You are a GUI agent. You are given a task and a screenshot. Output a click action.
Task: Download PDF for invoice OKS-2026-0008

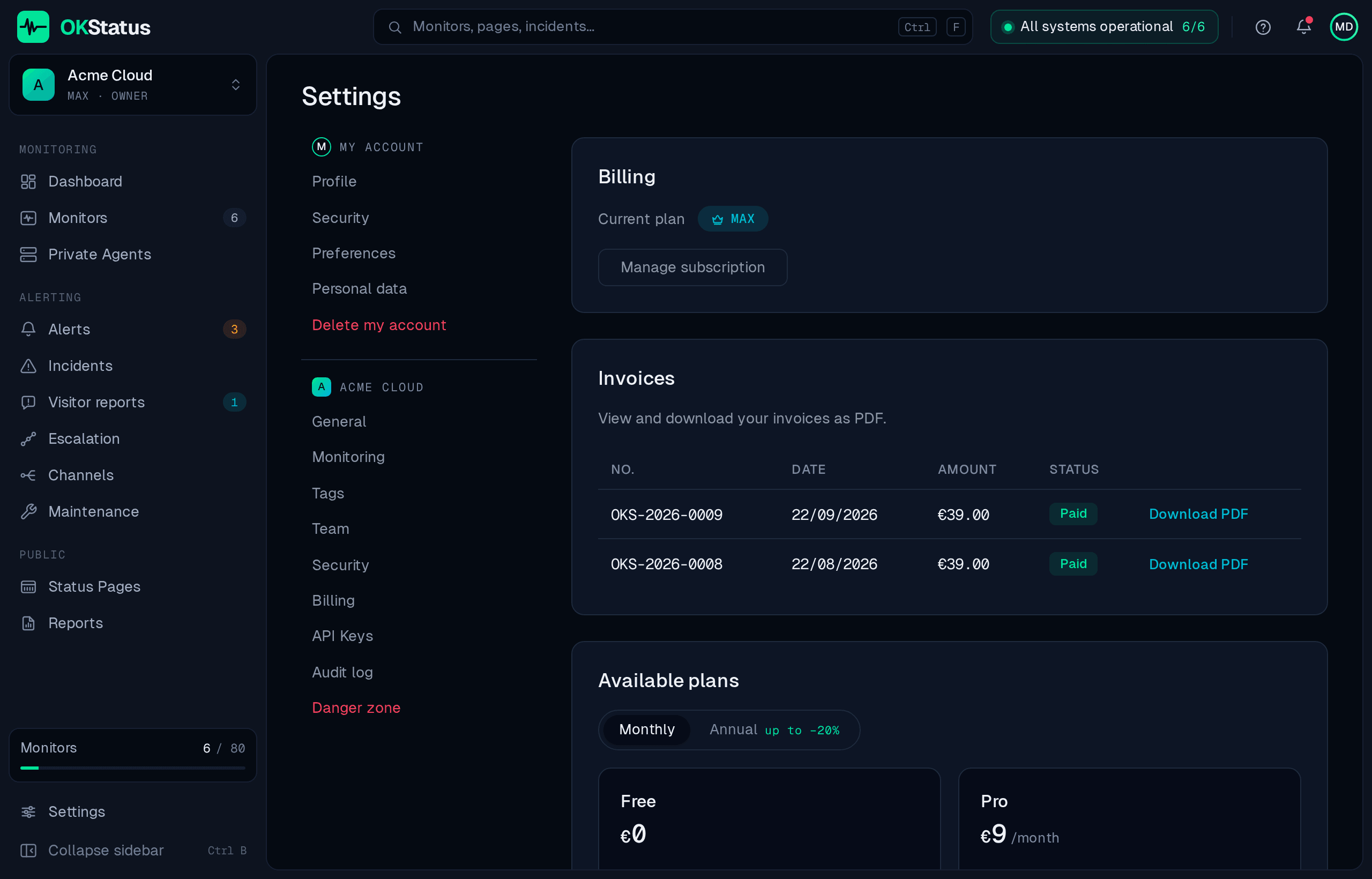tap(1198, 564)
